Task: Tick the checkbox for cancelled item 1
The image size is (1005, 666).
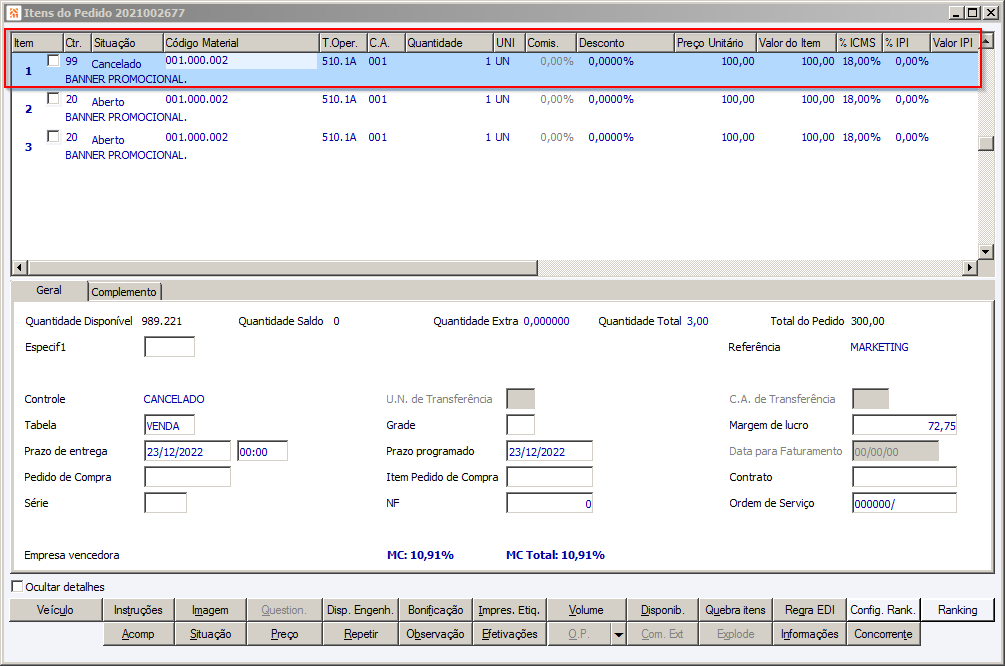Action: [53, 61]
